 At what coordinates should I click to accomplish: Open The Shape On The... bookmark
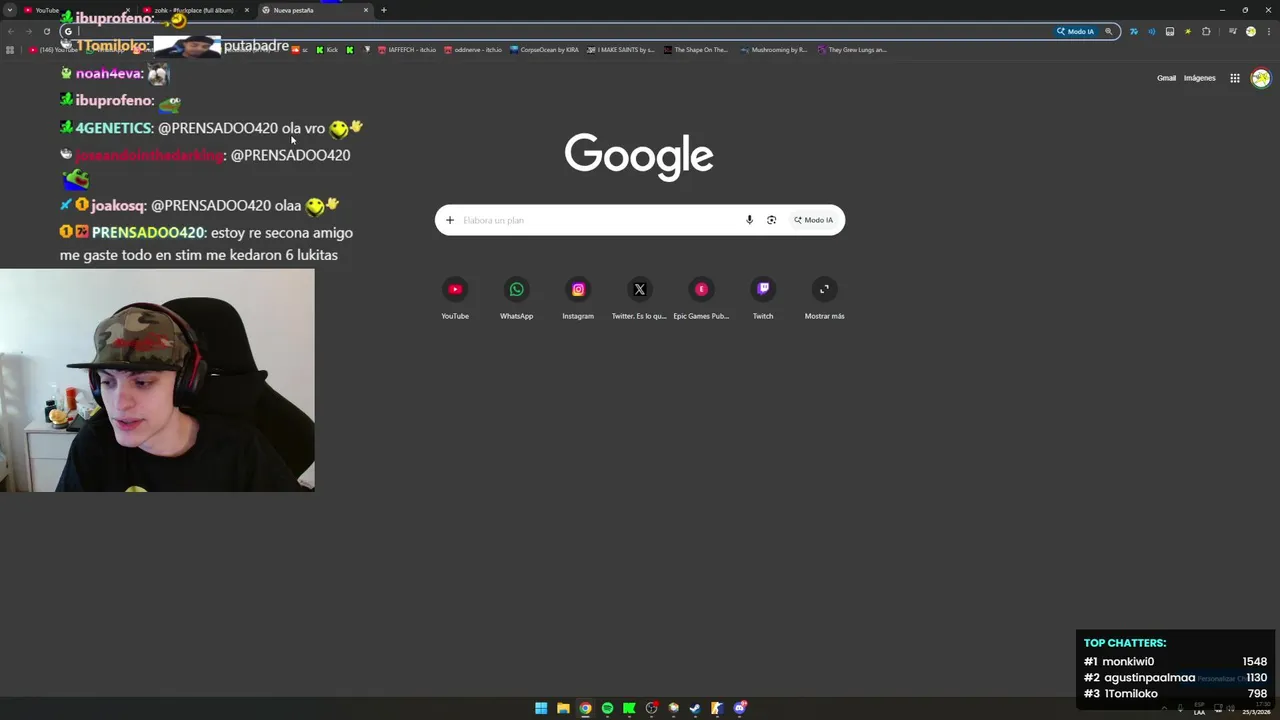[x=696, y=49]
